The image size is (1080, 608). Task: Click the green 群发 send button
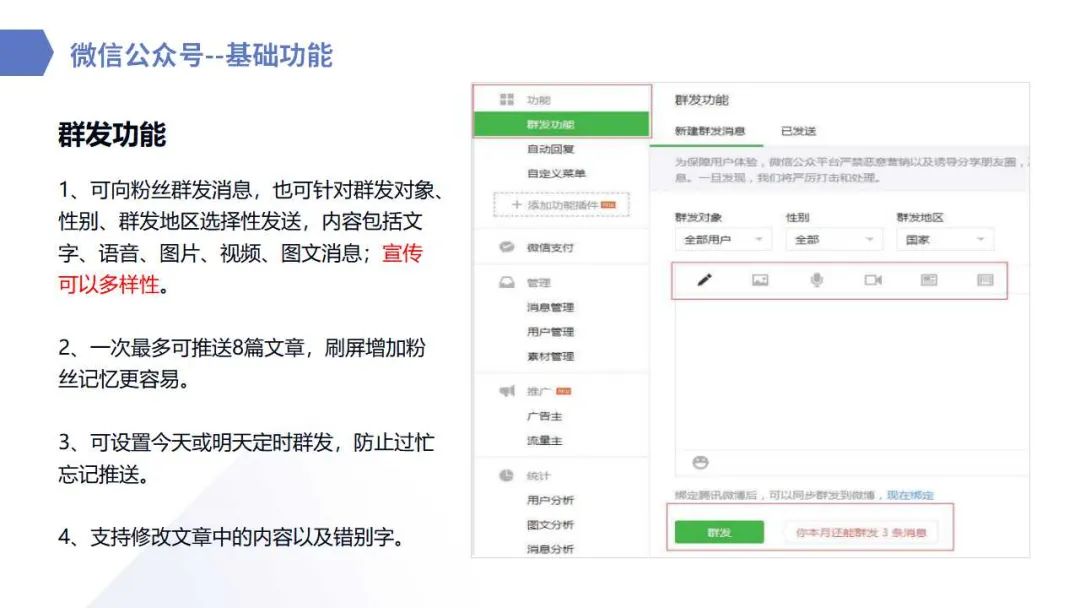coord(719,532)
